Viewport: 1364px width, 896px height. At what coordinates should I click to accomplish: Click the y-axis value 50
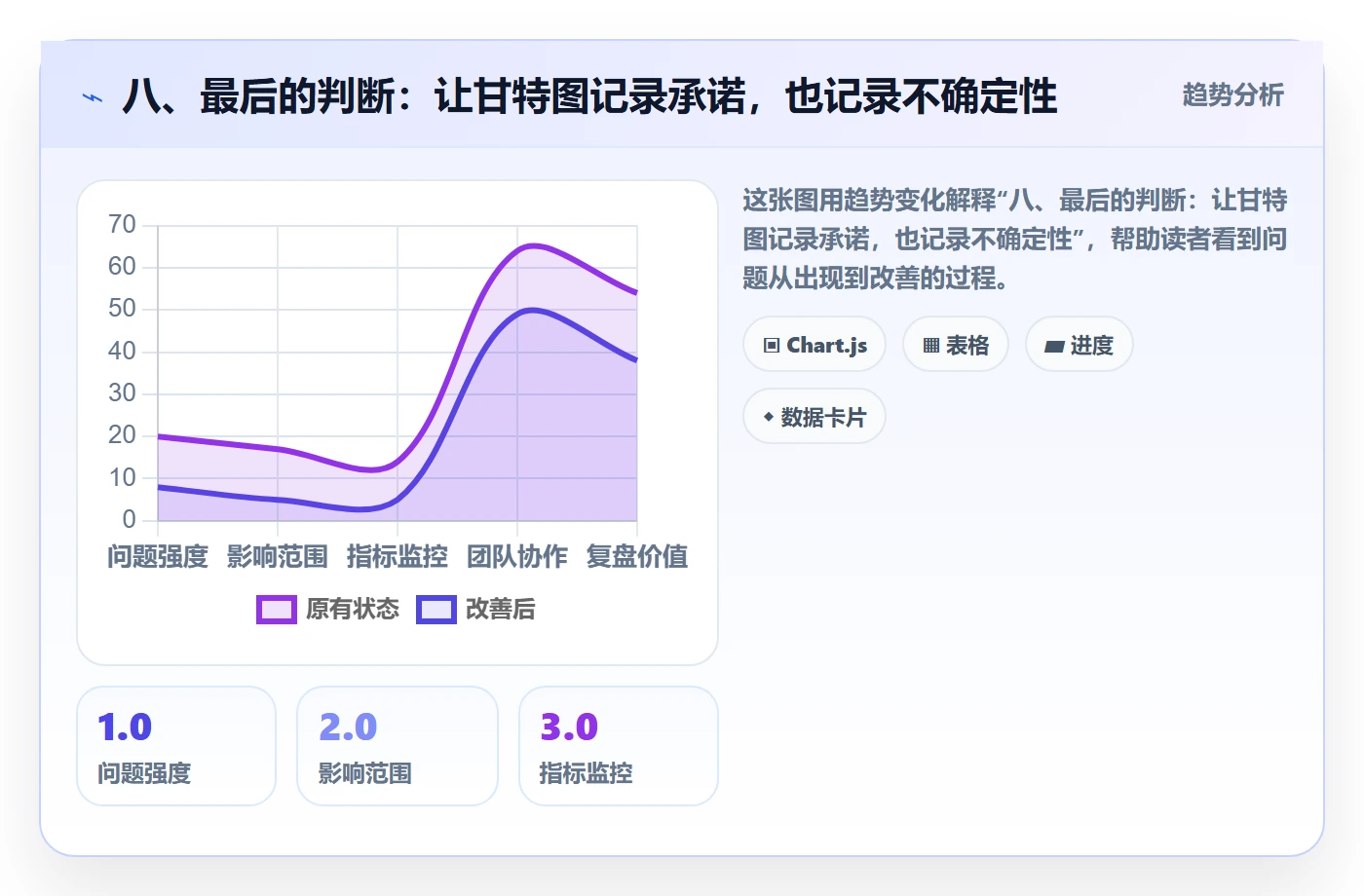point(122,309)
